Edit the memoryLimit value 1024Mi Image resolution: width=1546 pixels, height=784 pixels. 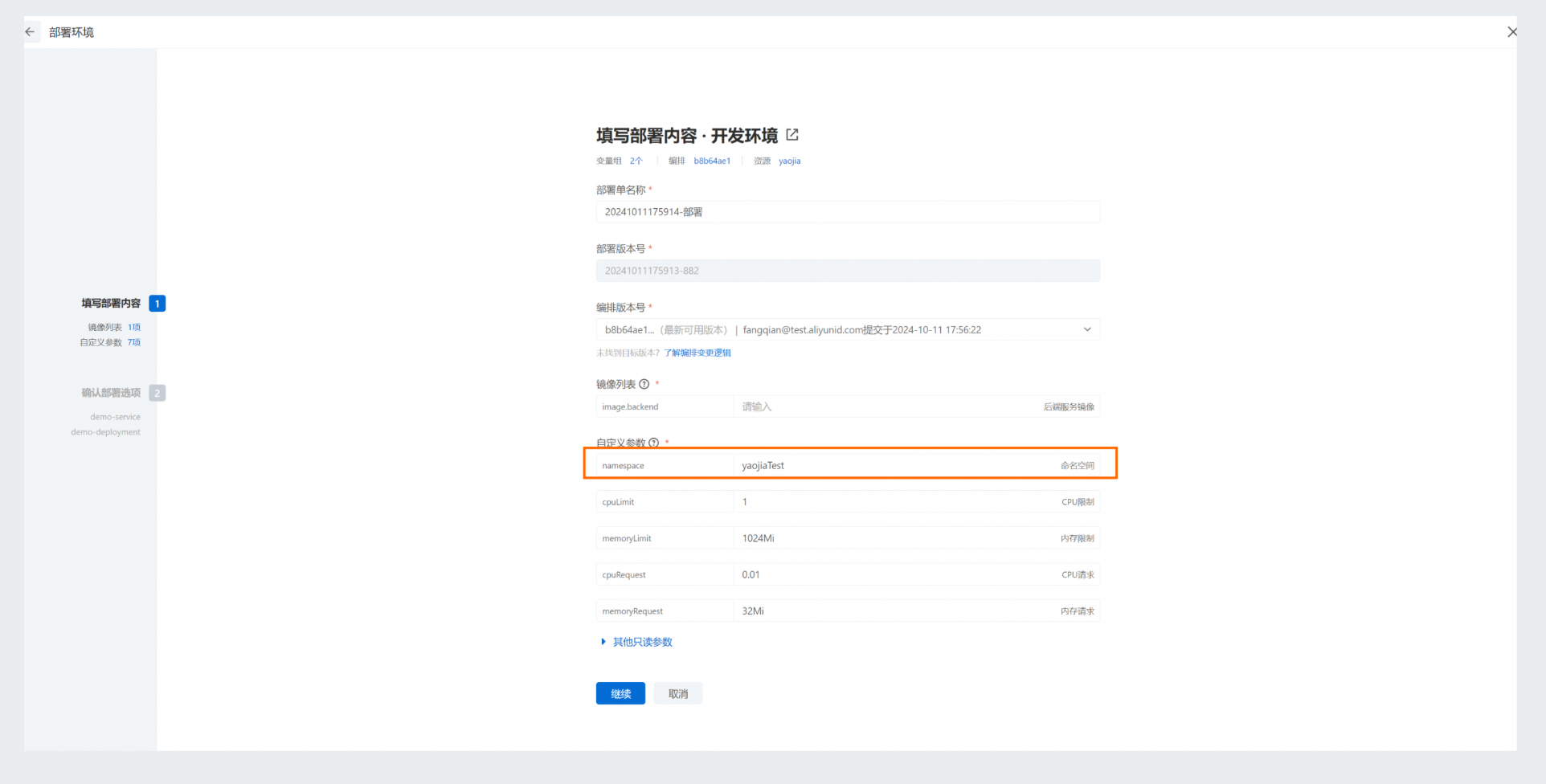pyautogui.click(x=892, y=538)
